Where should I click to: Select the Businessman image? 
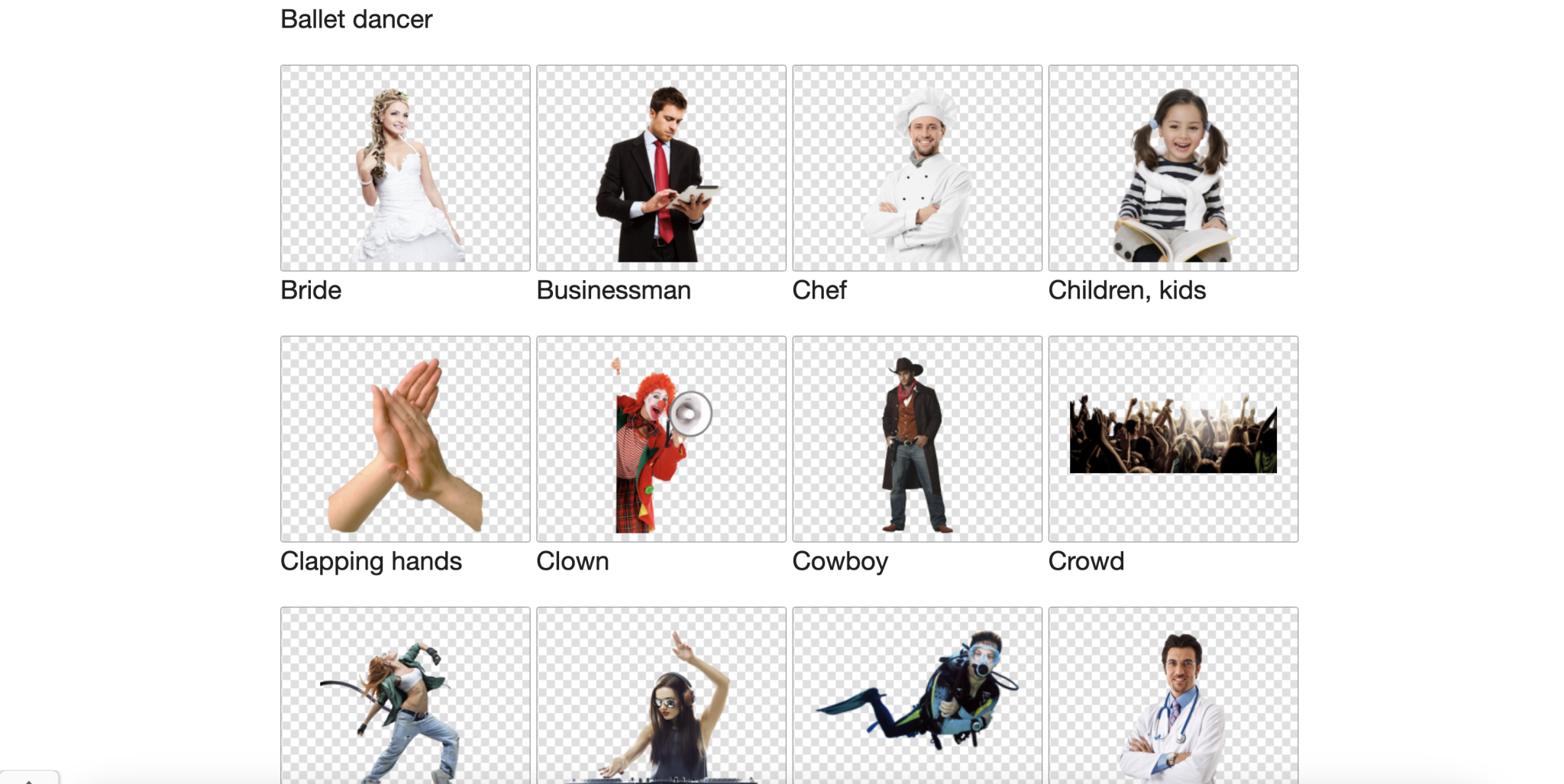click(661, 167)
